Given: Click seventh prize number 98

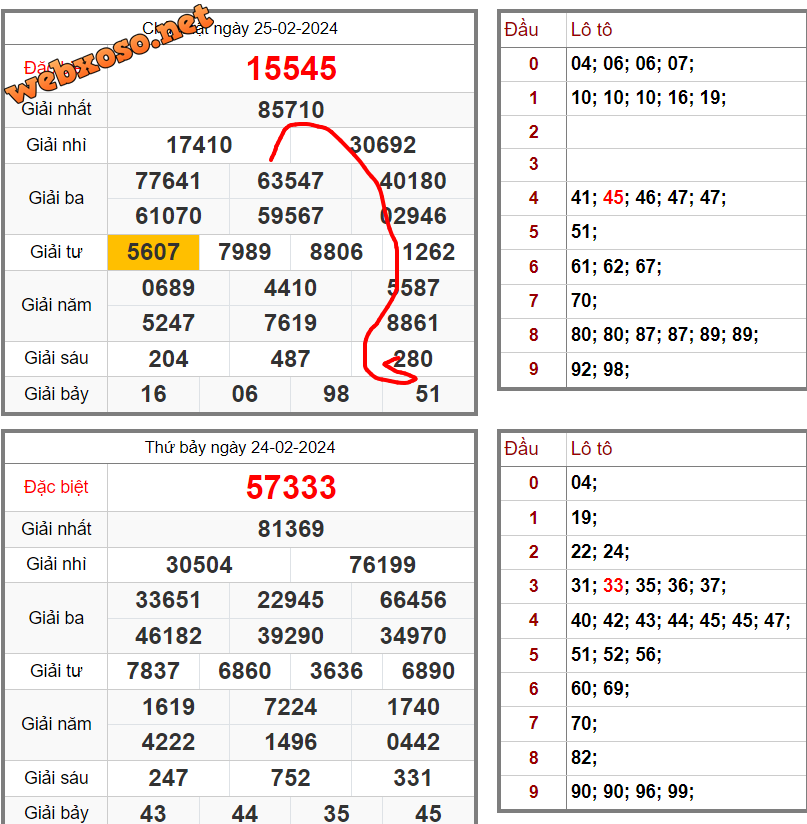Looking at the screenshot, I should [x=336, y=394].
